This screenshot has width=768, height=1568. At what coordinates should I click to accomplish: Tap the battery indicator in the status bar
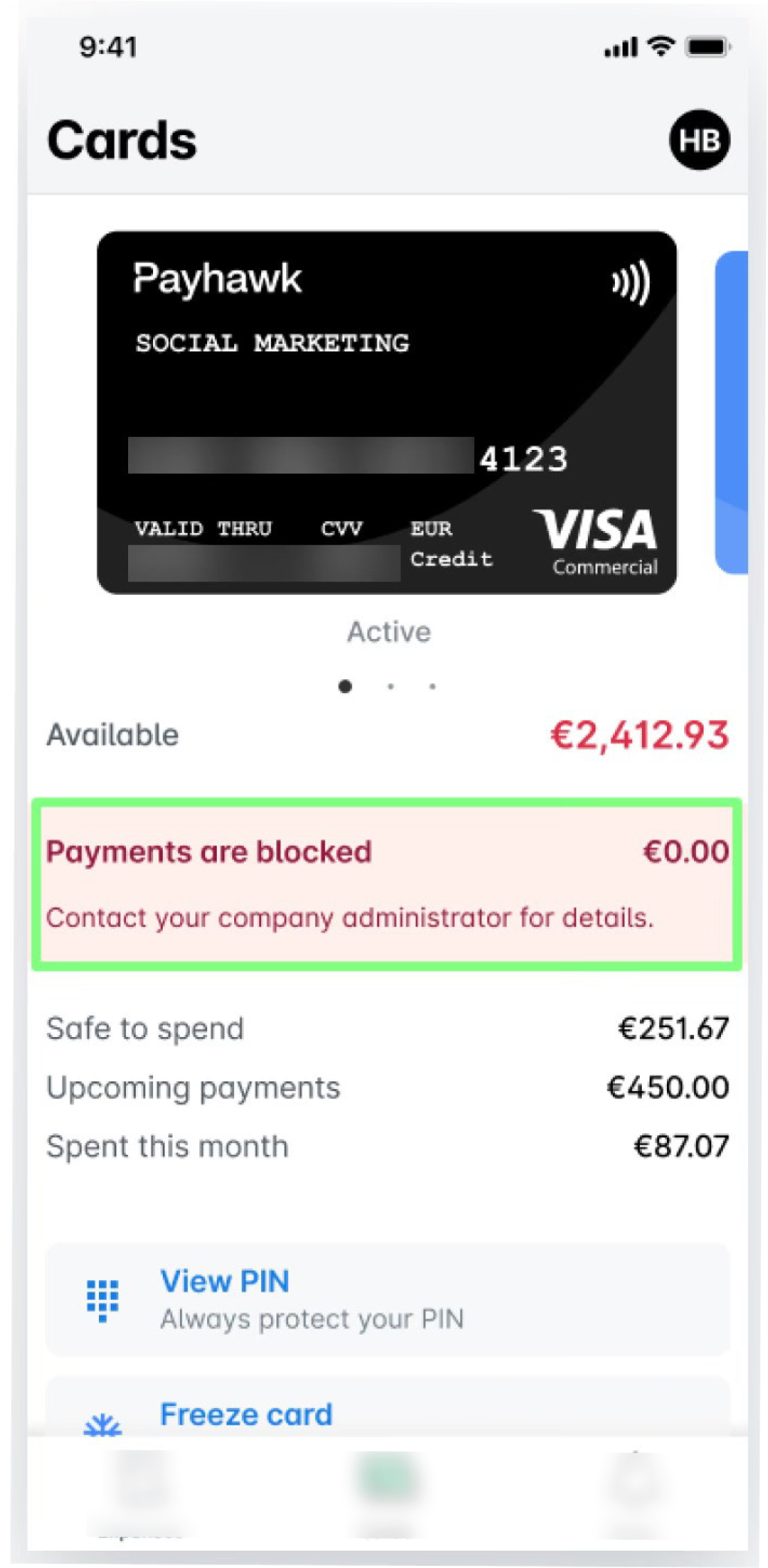[706, 47]
